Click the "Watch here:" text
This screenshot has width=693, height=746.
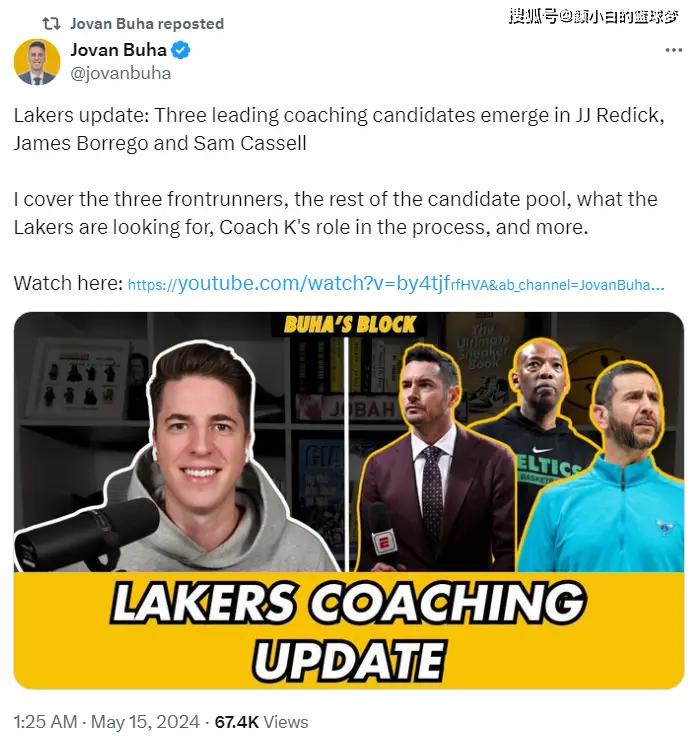point(68,284)
